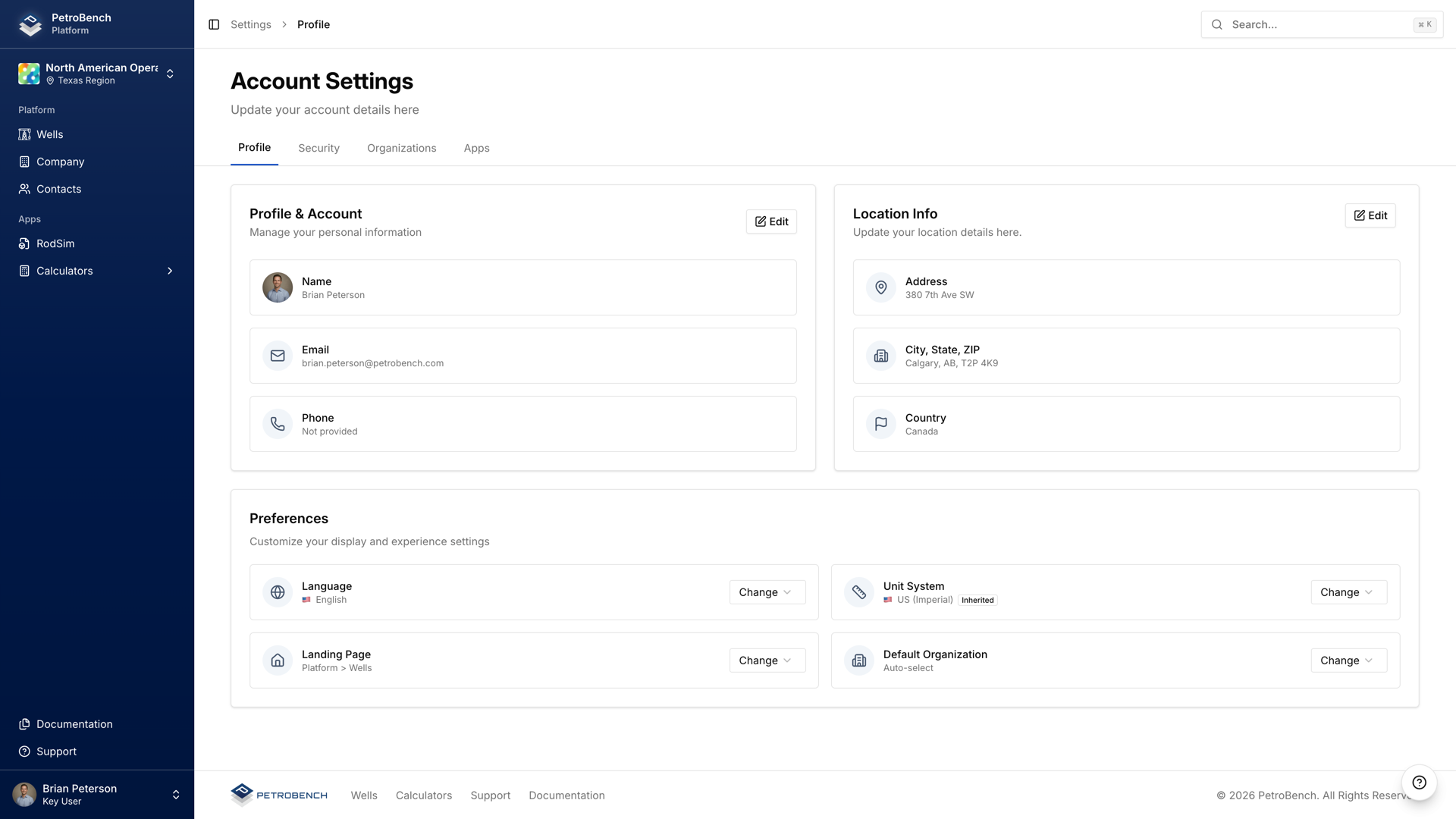
Task: Open Contacts in the sidebar
Action: (58, 189)
